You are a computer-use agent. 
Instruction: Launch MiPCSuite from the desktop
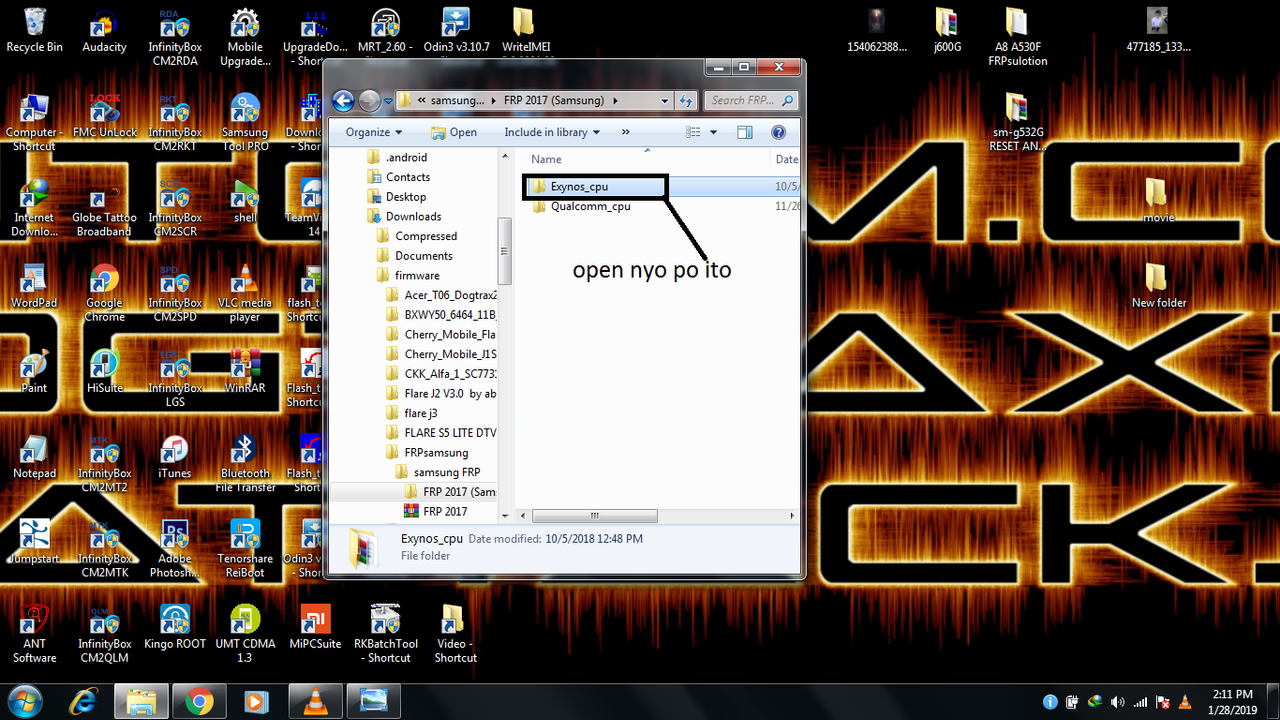[315, 627]
